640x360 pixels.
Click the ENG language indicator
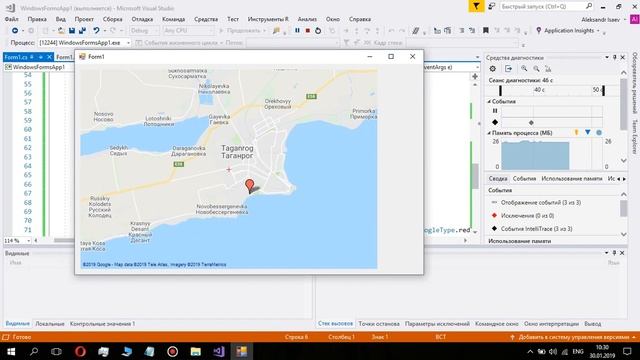578,351
